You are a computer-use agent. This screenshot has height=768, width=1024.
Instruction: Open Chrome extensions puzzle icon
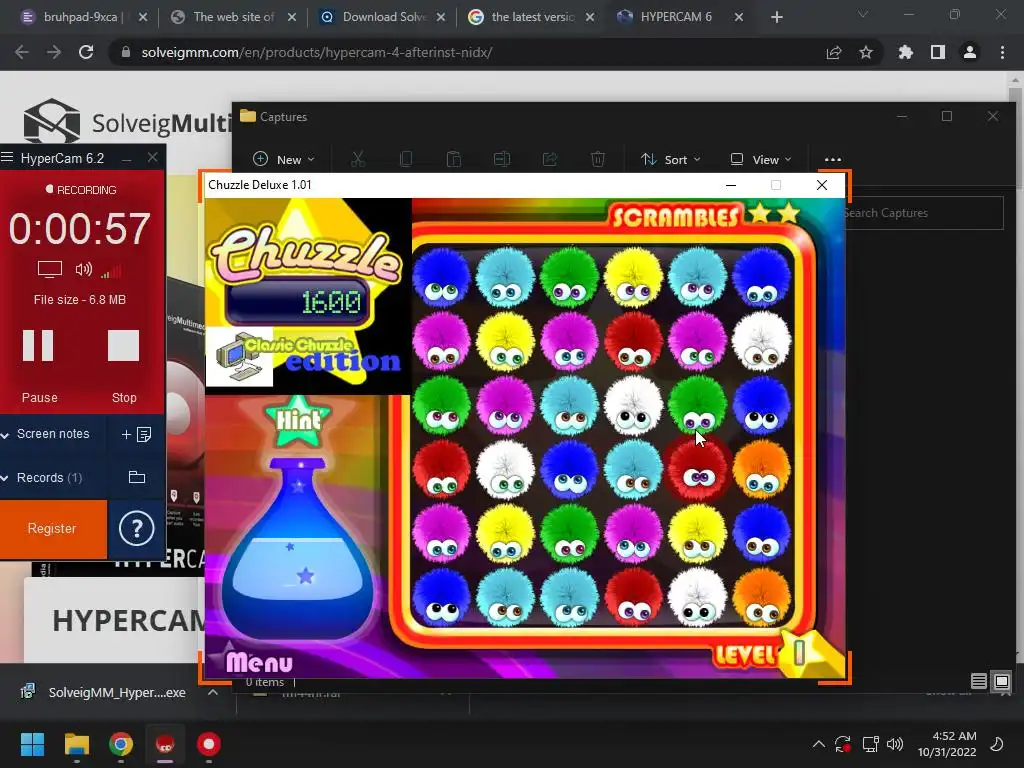point(905,52)
